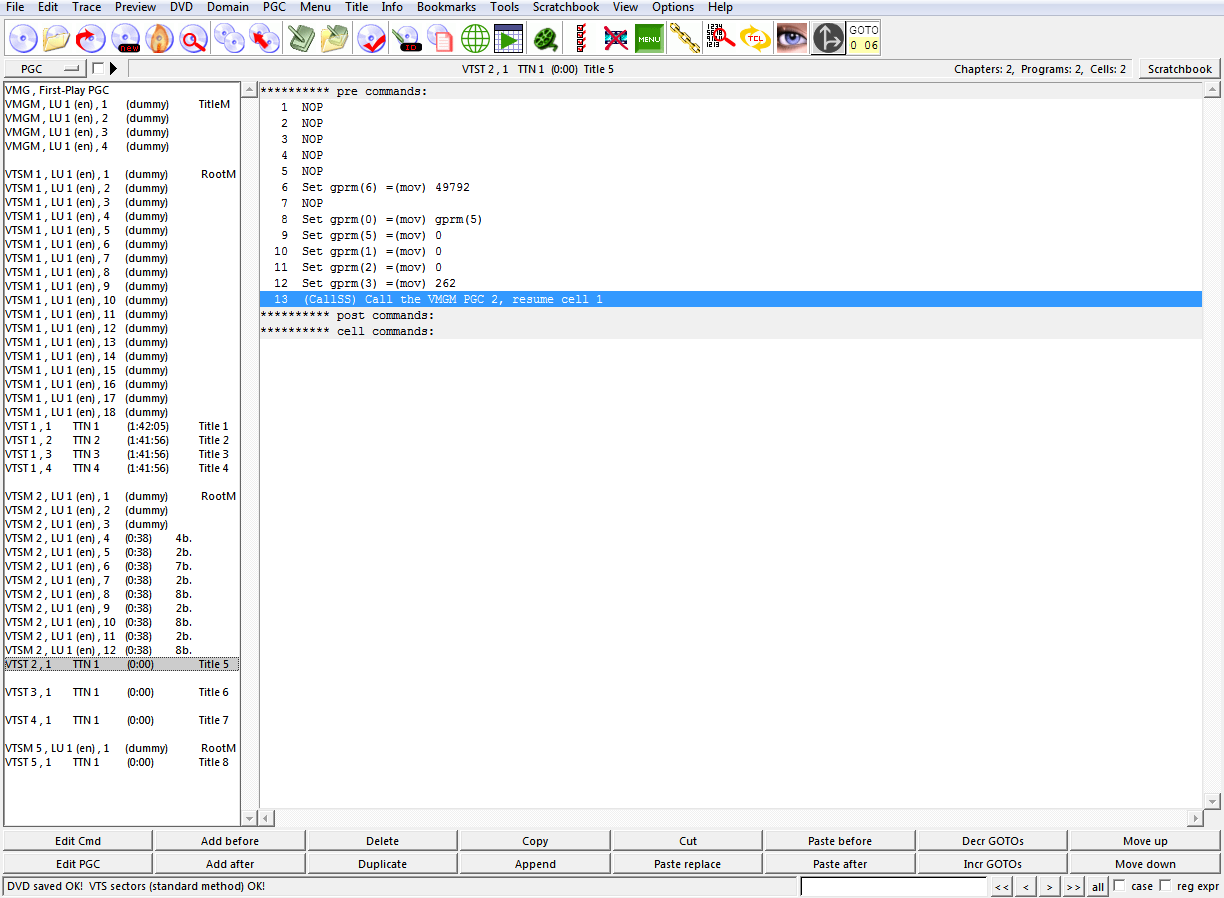Screen dimensions: 1224x898
Task: Click the disc with magnifying glass icon
Action: tap(193, 38)
